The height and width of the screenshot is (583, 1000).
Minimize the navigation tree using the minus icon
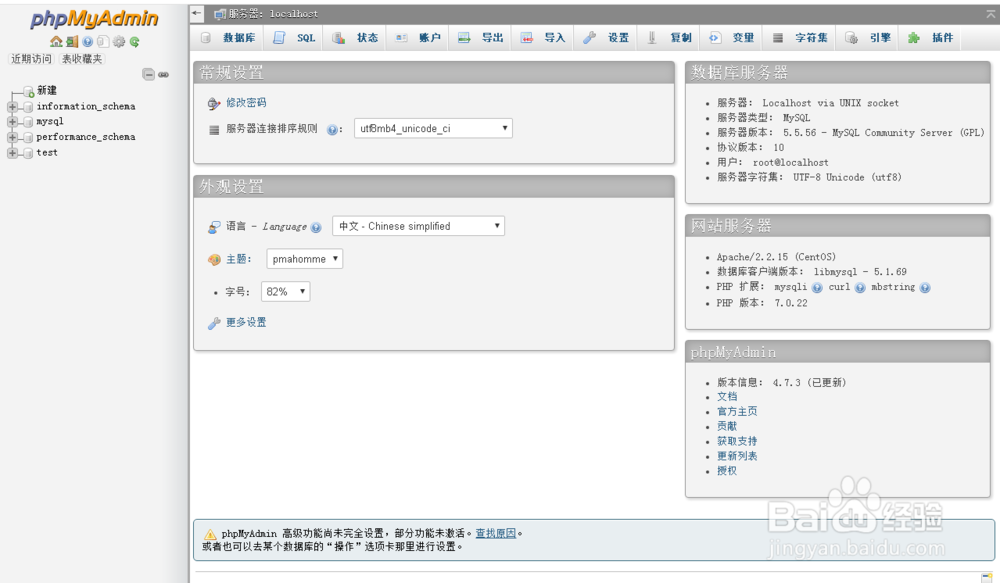pos(148,74)
